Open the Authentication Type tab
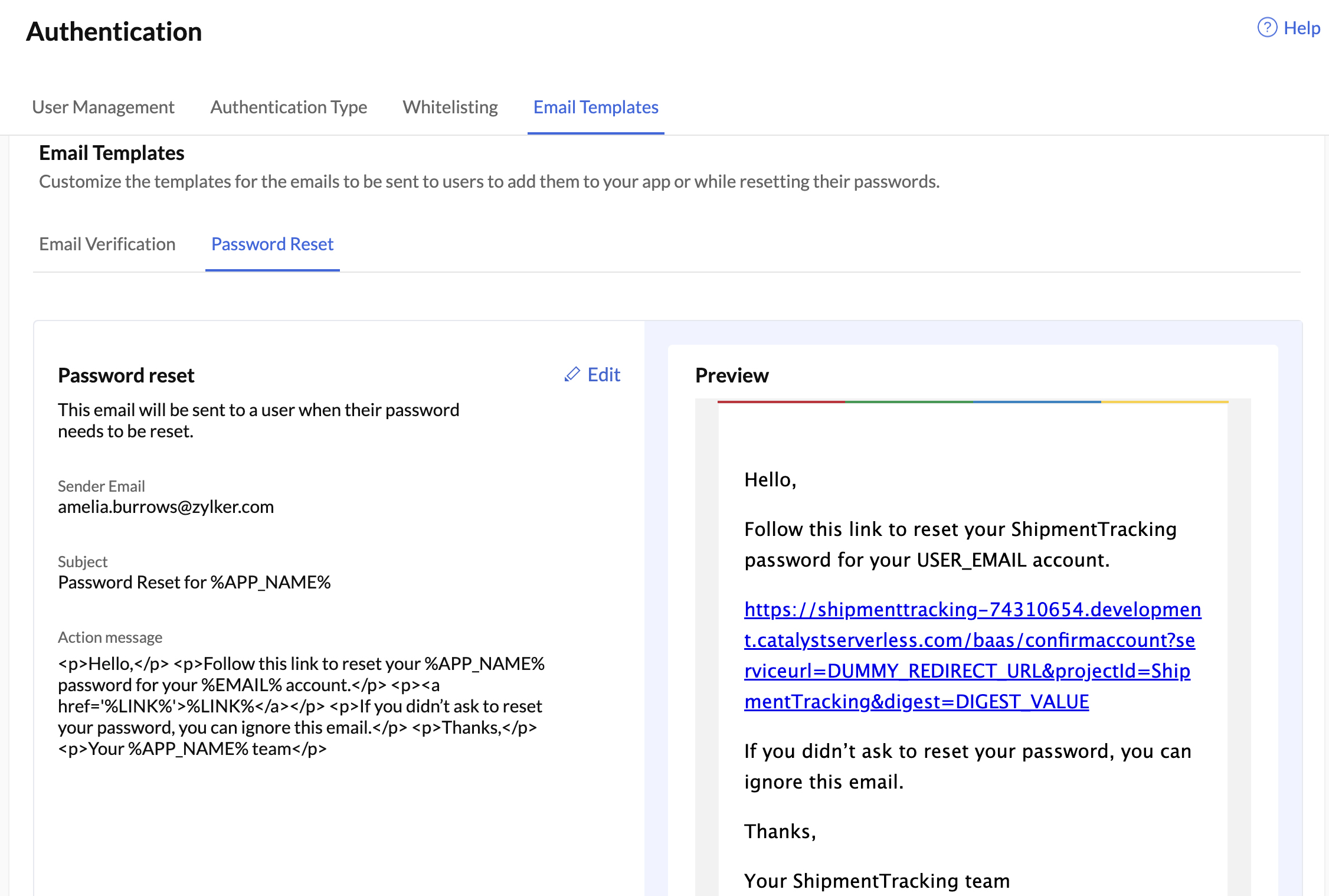 coord(288,107)
